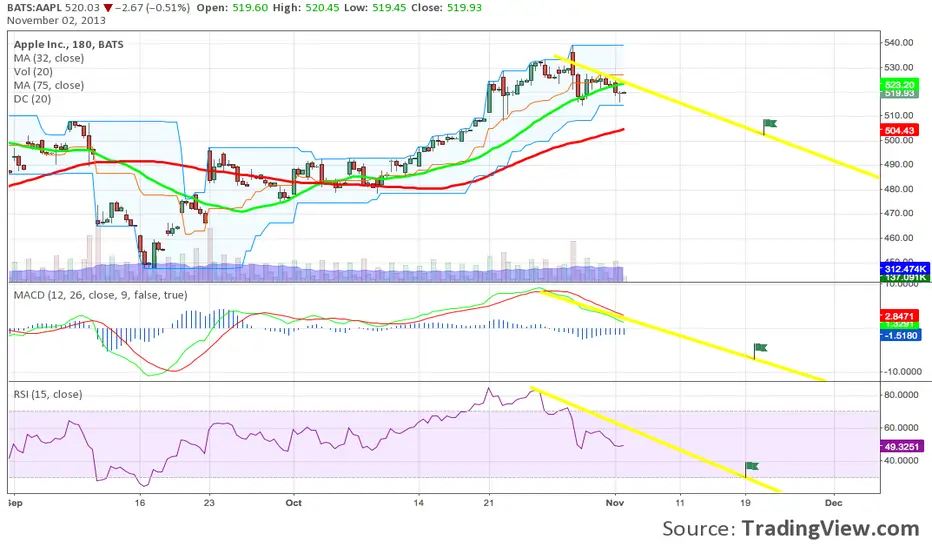Click the 470.00 price axis label
This screenshot has height=550, width=932.
(x=899, y=213)
